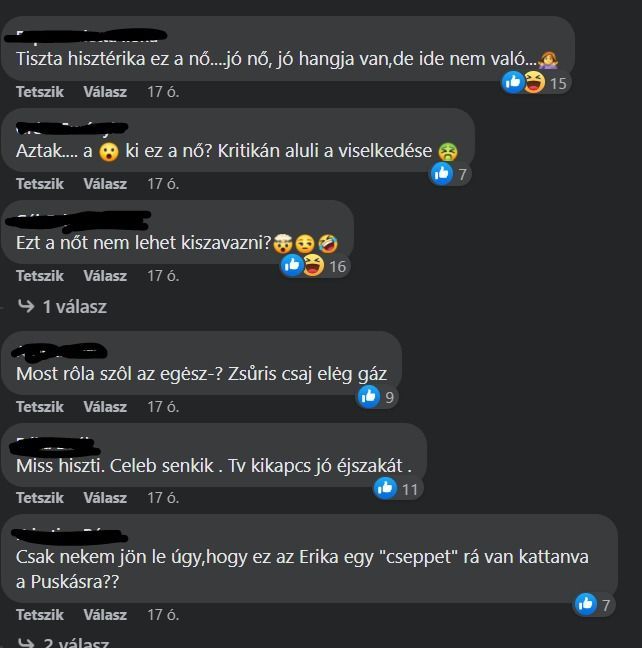Click Tetszik under the 'Kritikán aluli' comment
Viewport: 642px width, 648px height.
(40, 183)
